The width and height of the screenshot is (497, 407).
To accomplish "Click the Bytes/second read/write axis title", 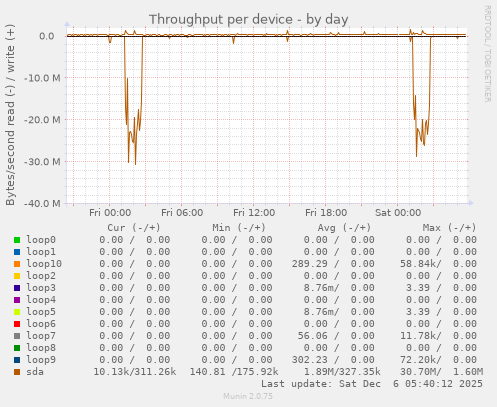I will click(10, 115).
